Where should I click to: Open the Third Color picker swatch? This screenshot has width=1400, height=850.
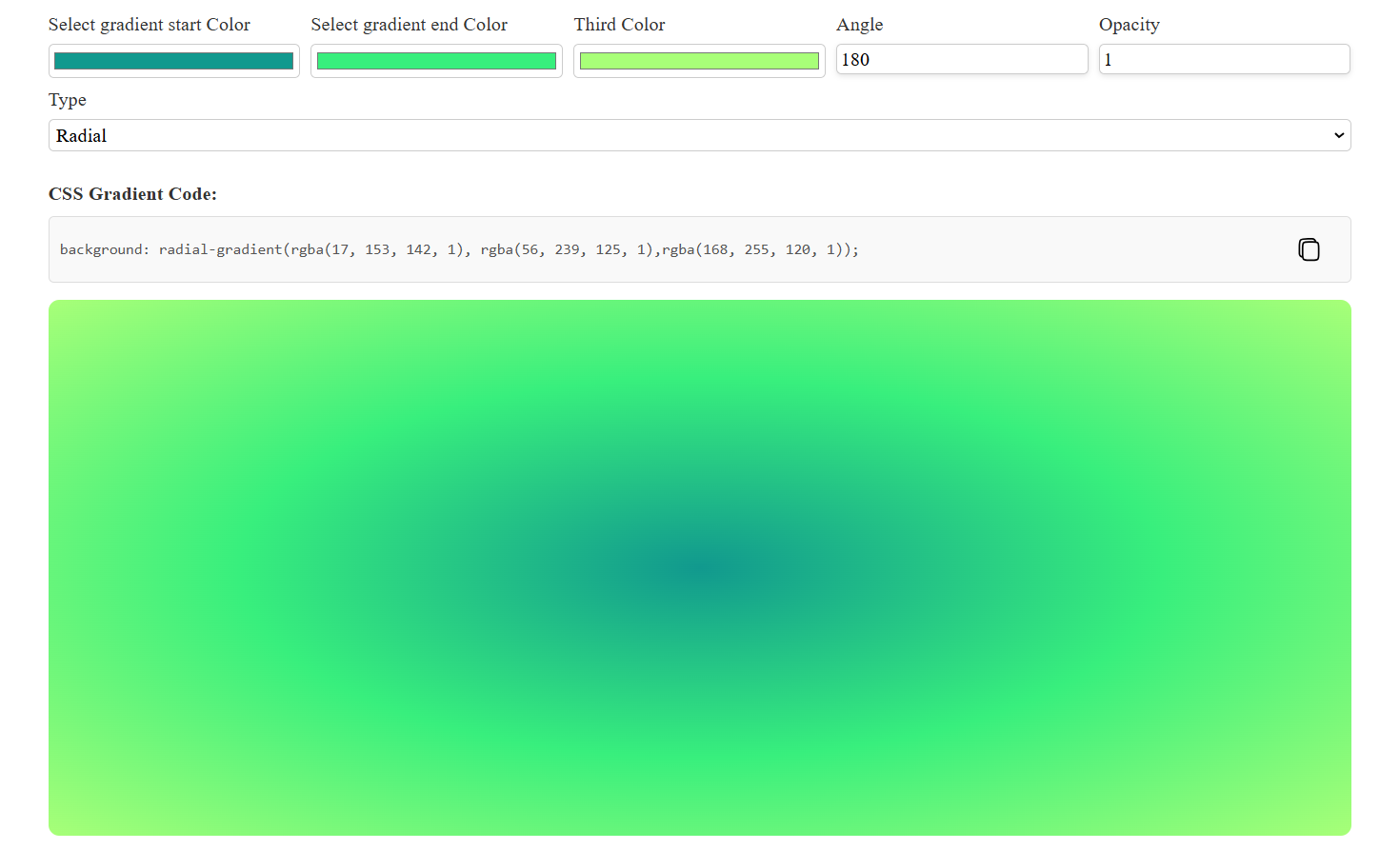point(699,61)
